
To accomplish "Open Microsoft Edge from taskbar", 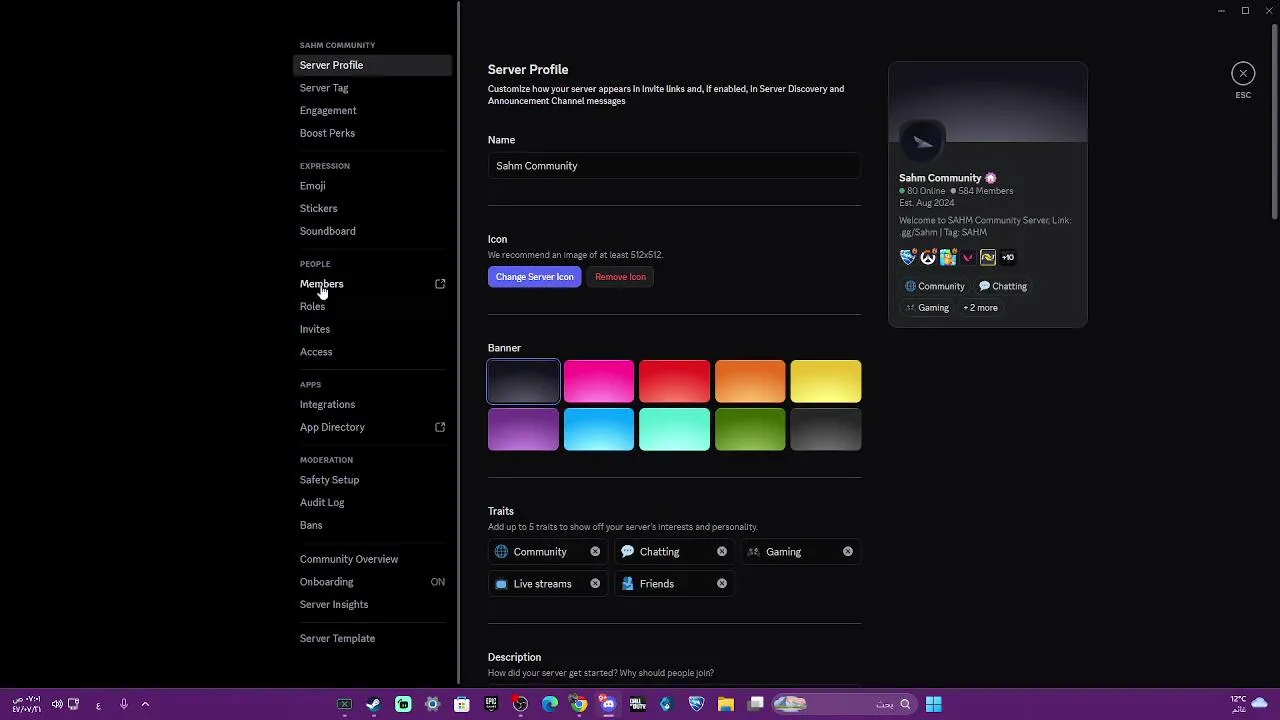I will click(x=549, y=704).
